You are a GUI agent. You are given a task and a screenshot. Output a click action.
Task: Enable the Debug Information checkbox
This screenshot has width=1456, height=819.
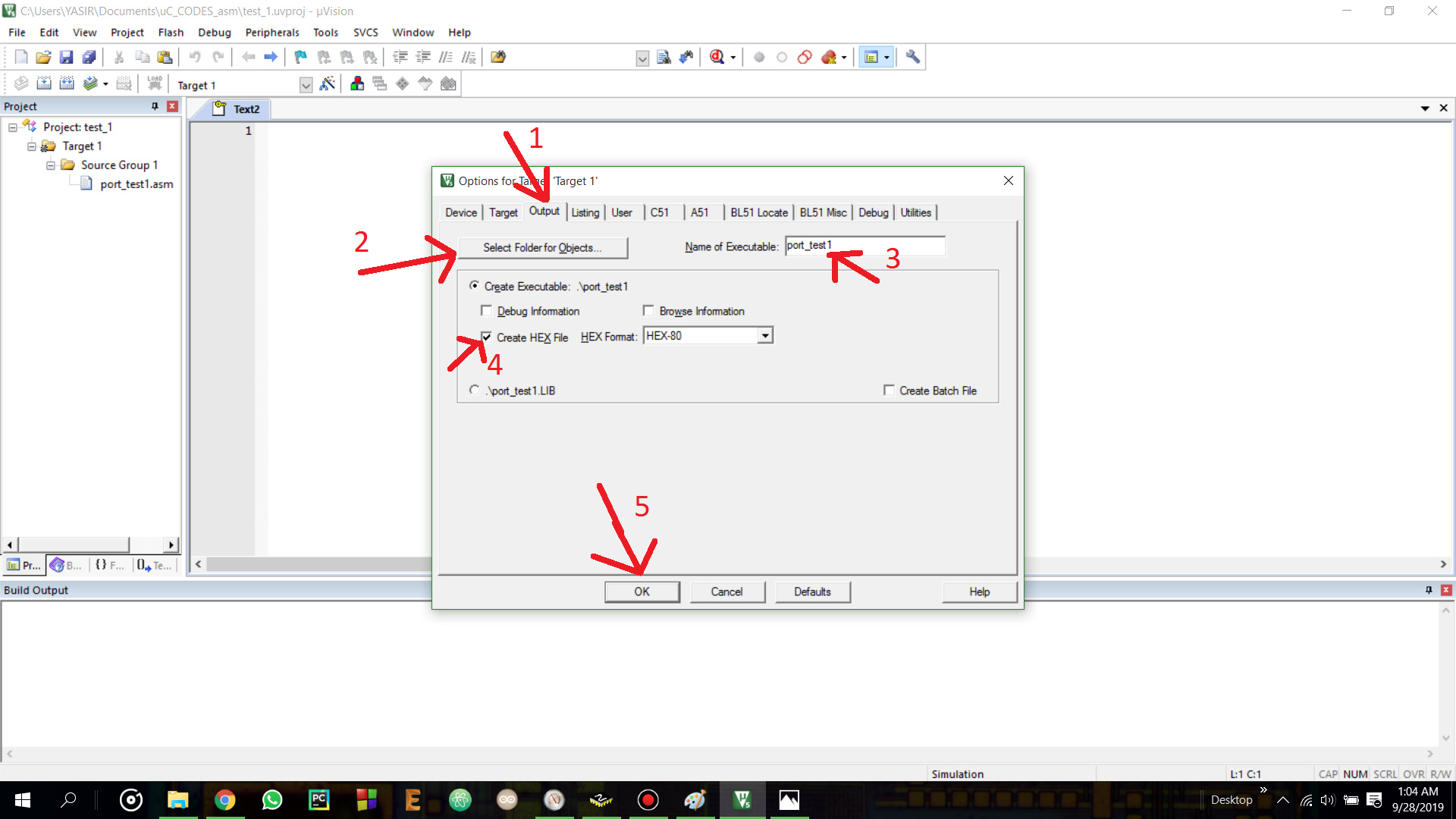click(487, 311)
